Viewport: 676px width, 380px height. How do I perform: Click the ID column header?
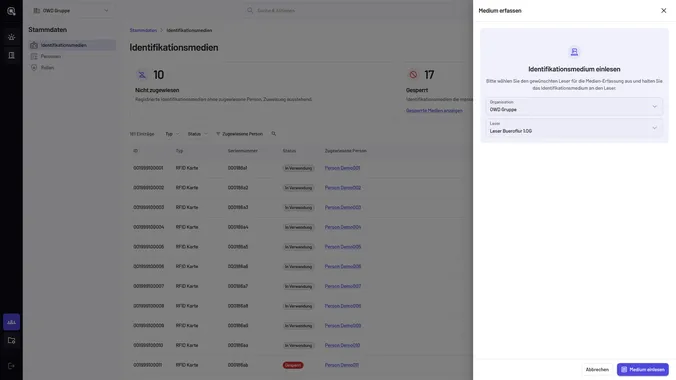coord(135,151)
